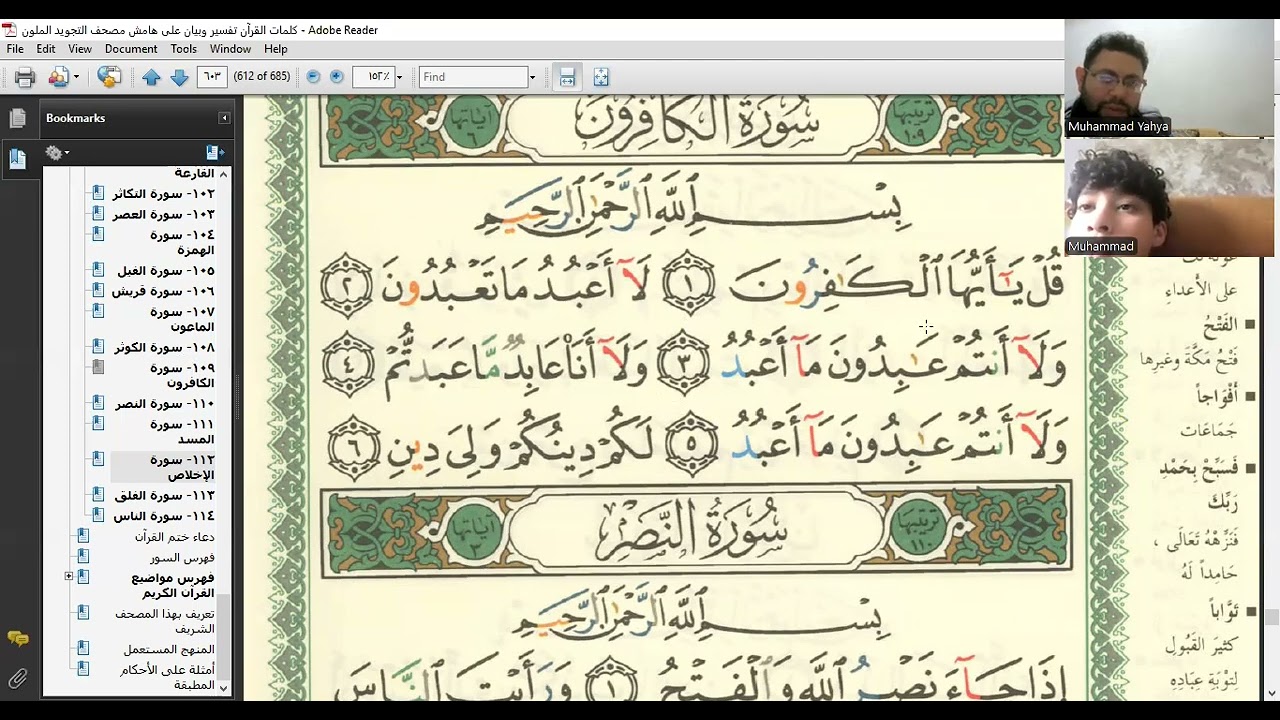This screenshot has height=720, width=1280.
Task: Open the Find options dropdown arrow
Action: (x=532, y=77)
